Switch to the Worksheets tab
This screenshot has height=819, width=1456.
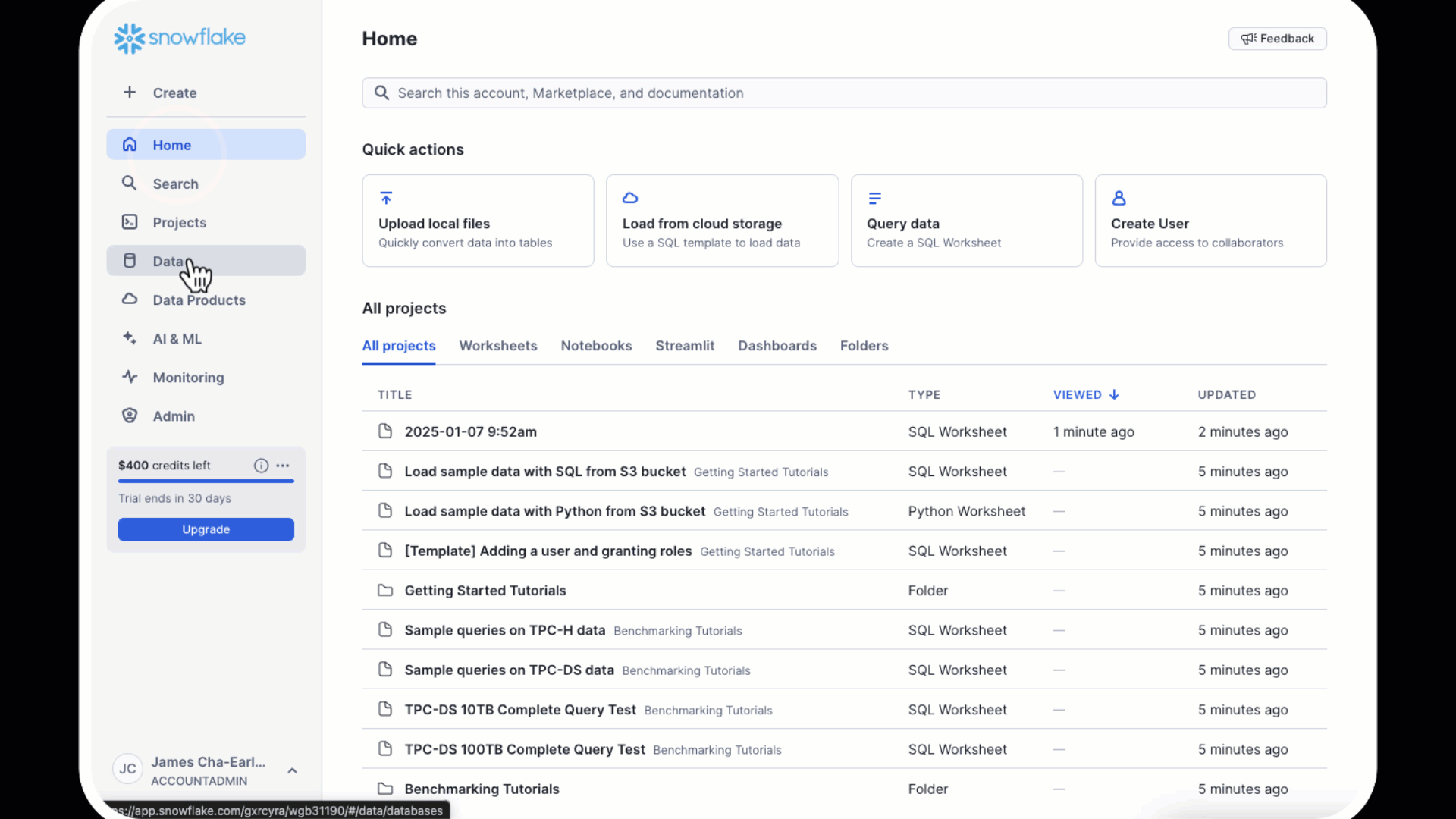[497, 346]
